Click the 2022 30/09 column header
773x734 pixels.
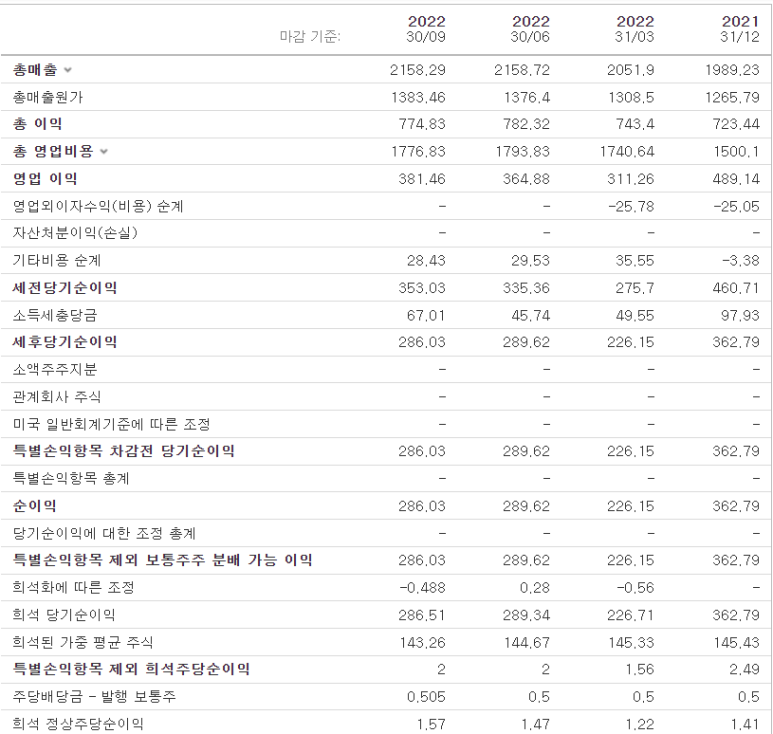pyautogui.click(x=426, y=29)
